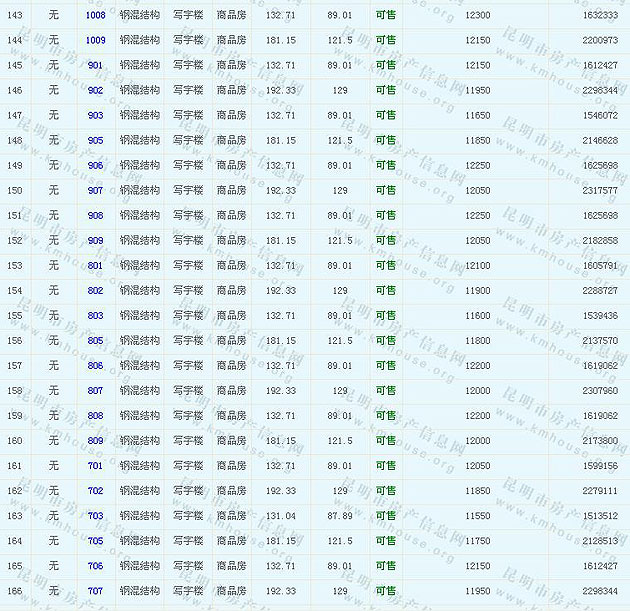This screenshot has width=630, height=611.
Task: Open room 705 link
Action: [95, 541]
